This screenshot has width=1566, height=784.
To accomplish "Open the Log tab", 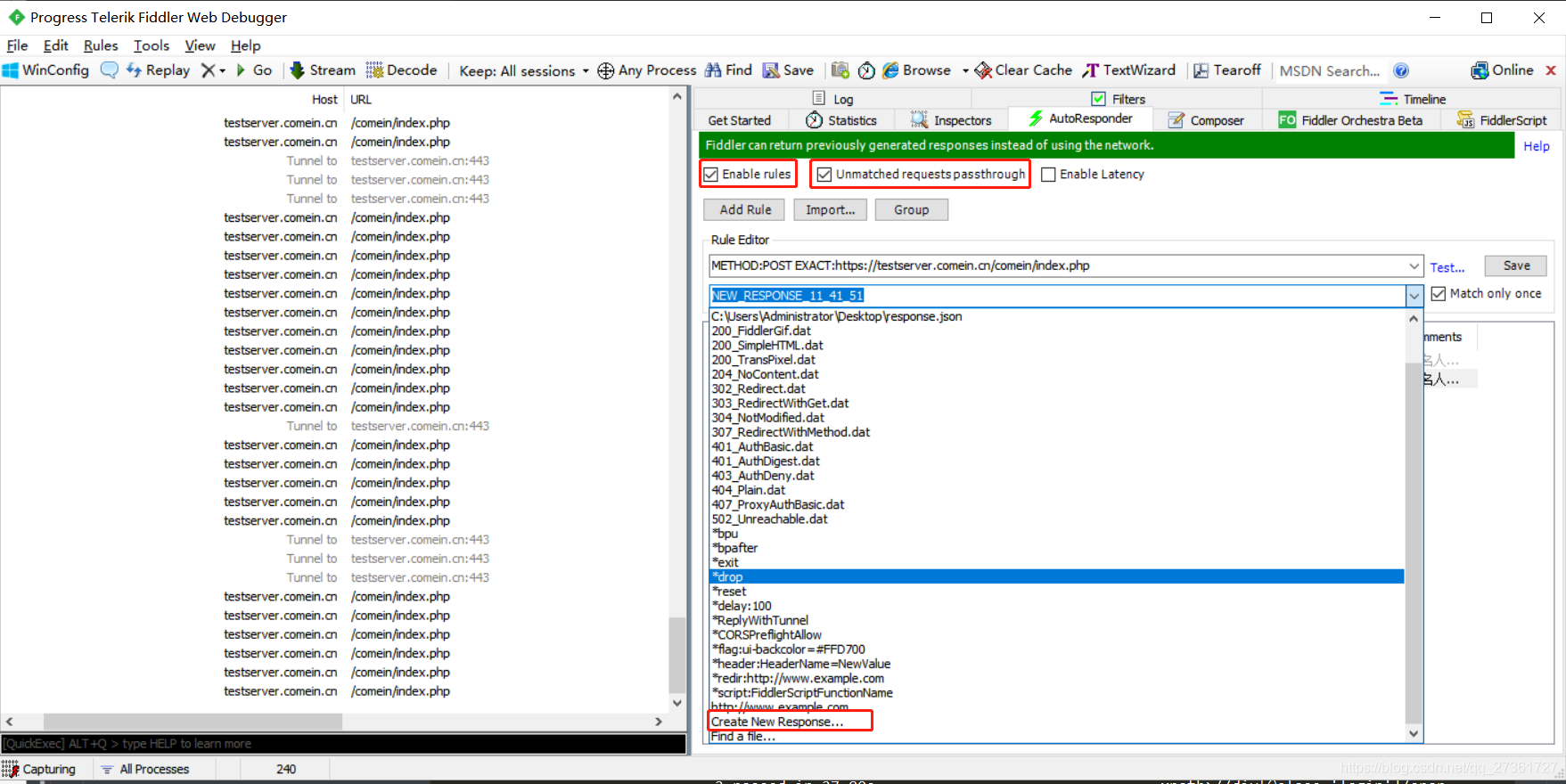I will coord(832,99).
